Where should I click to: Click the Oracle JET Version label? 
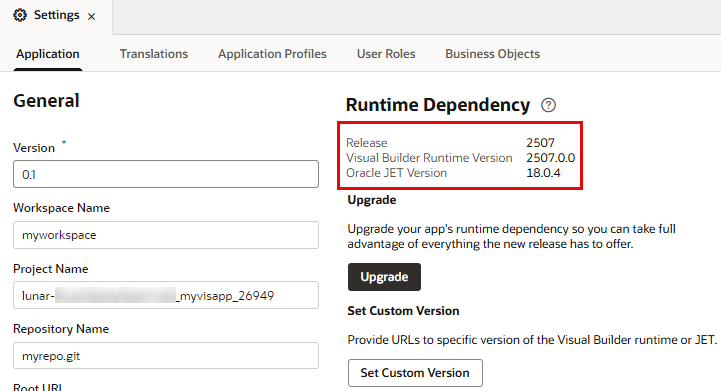(396, 173)
